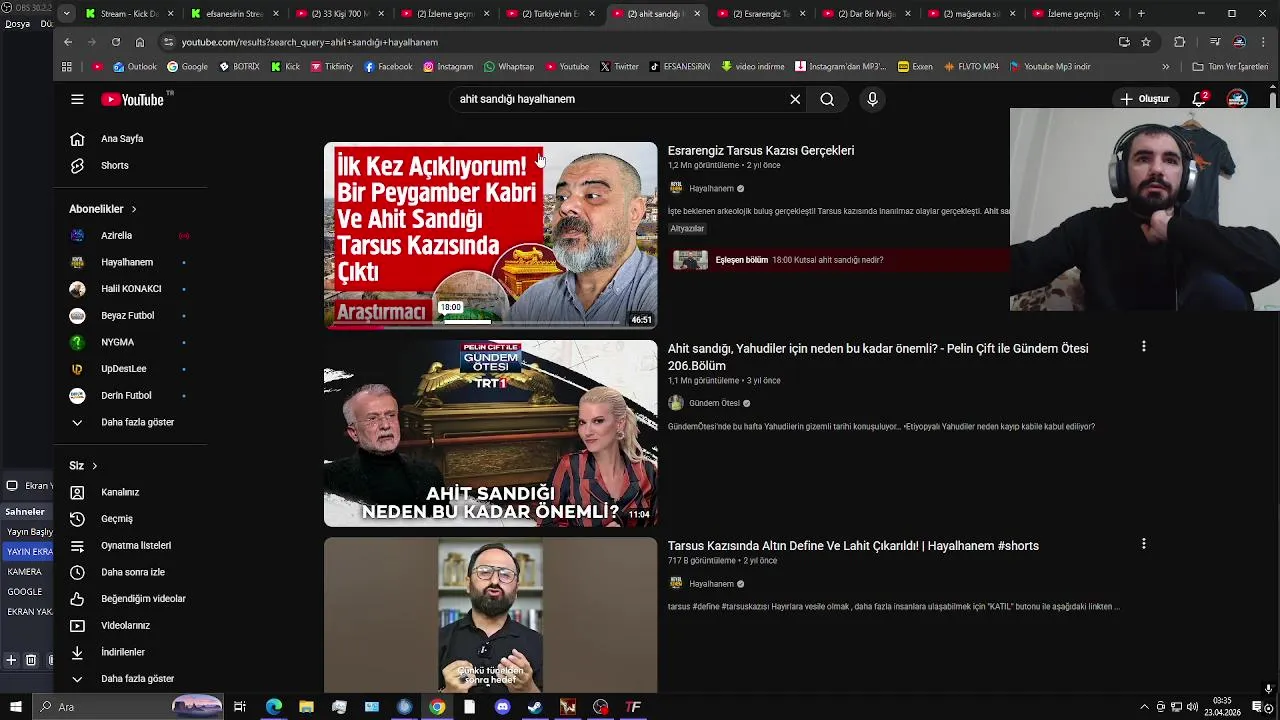Screen dimensions: 1280x720
Task: Bookmark this page with the star
Action: 1146,42
